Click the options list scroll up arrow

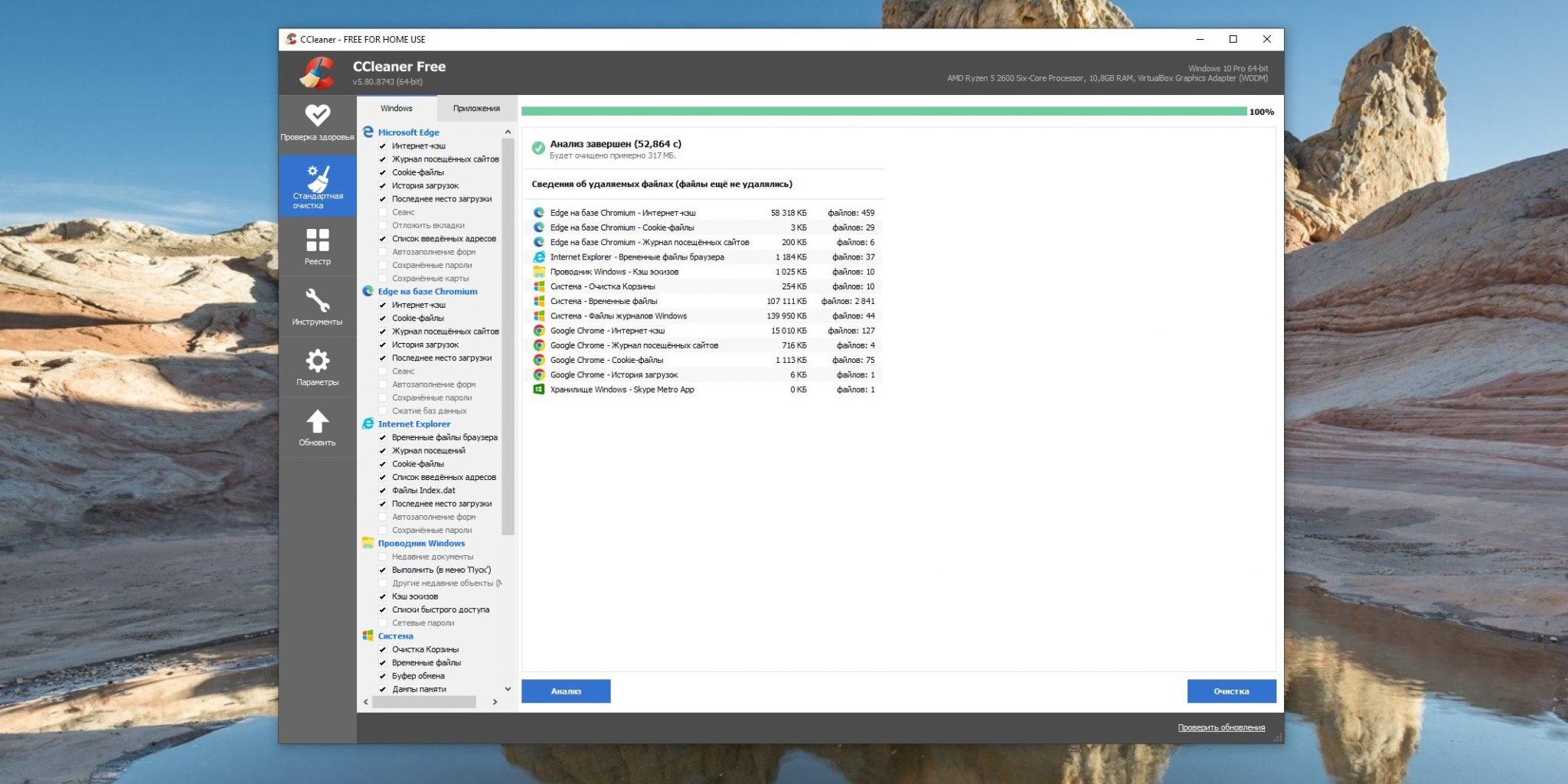pyautogui.click(x=508, y=132)
